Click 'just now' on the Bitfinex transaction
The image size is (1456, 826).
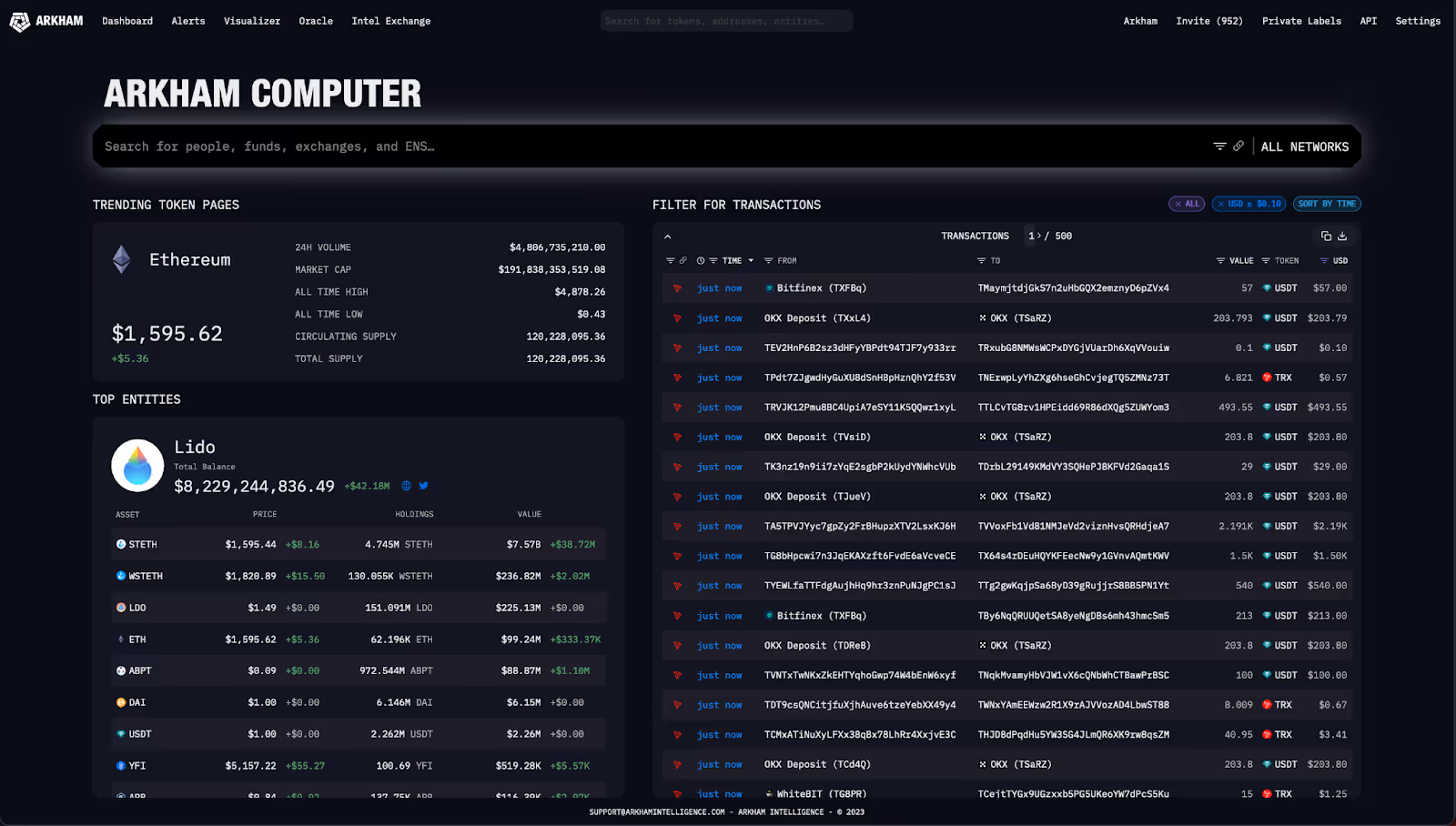(720, 287)
